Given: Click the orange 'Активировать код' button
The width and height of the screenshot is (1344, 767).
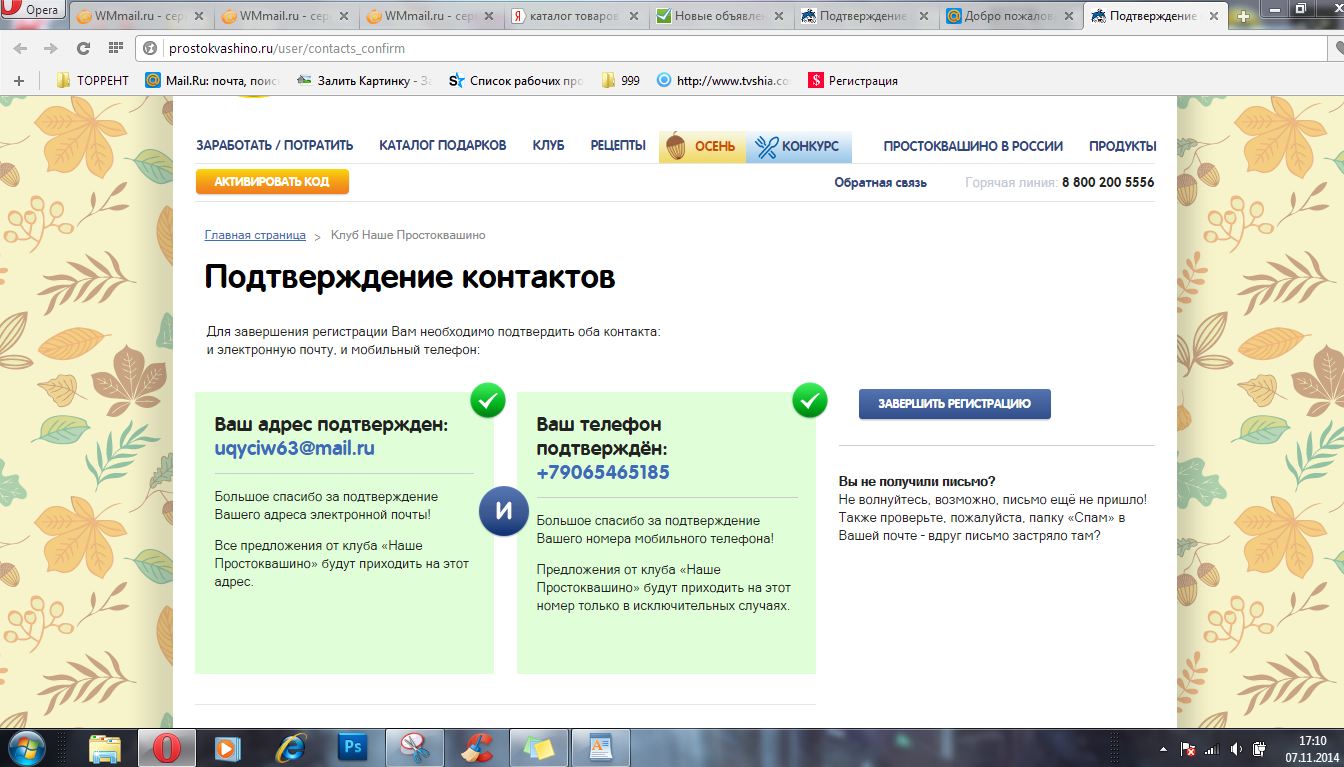Looking at the screenshot, I should coord(272,182).
